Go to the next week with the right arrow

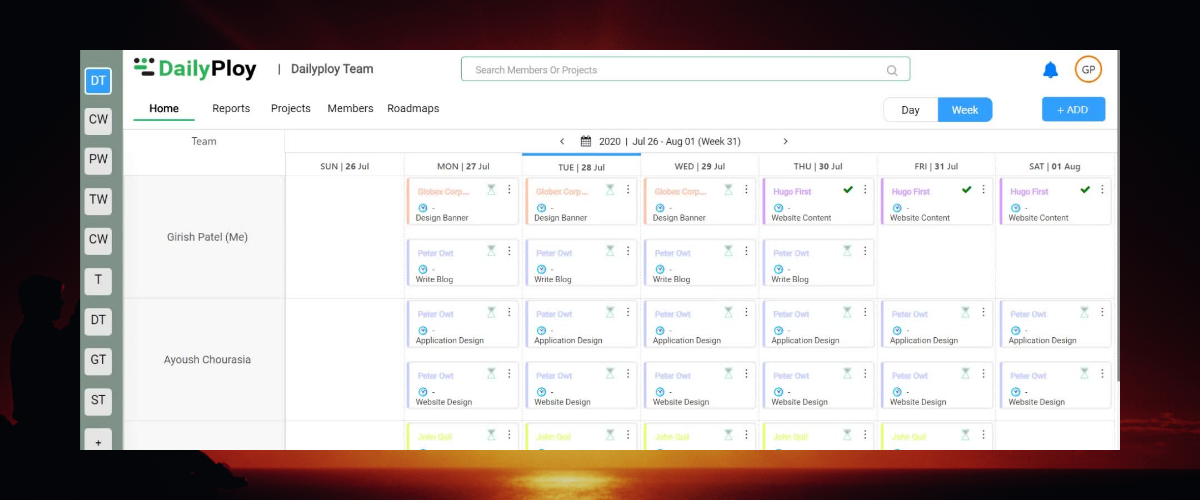[x=785, y=142]
